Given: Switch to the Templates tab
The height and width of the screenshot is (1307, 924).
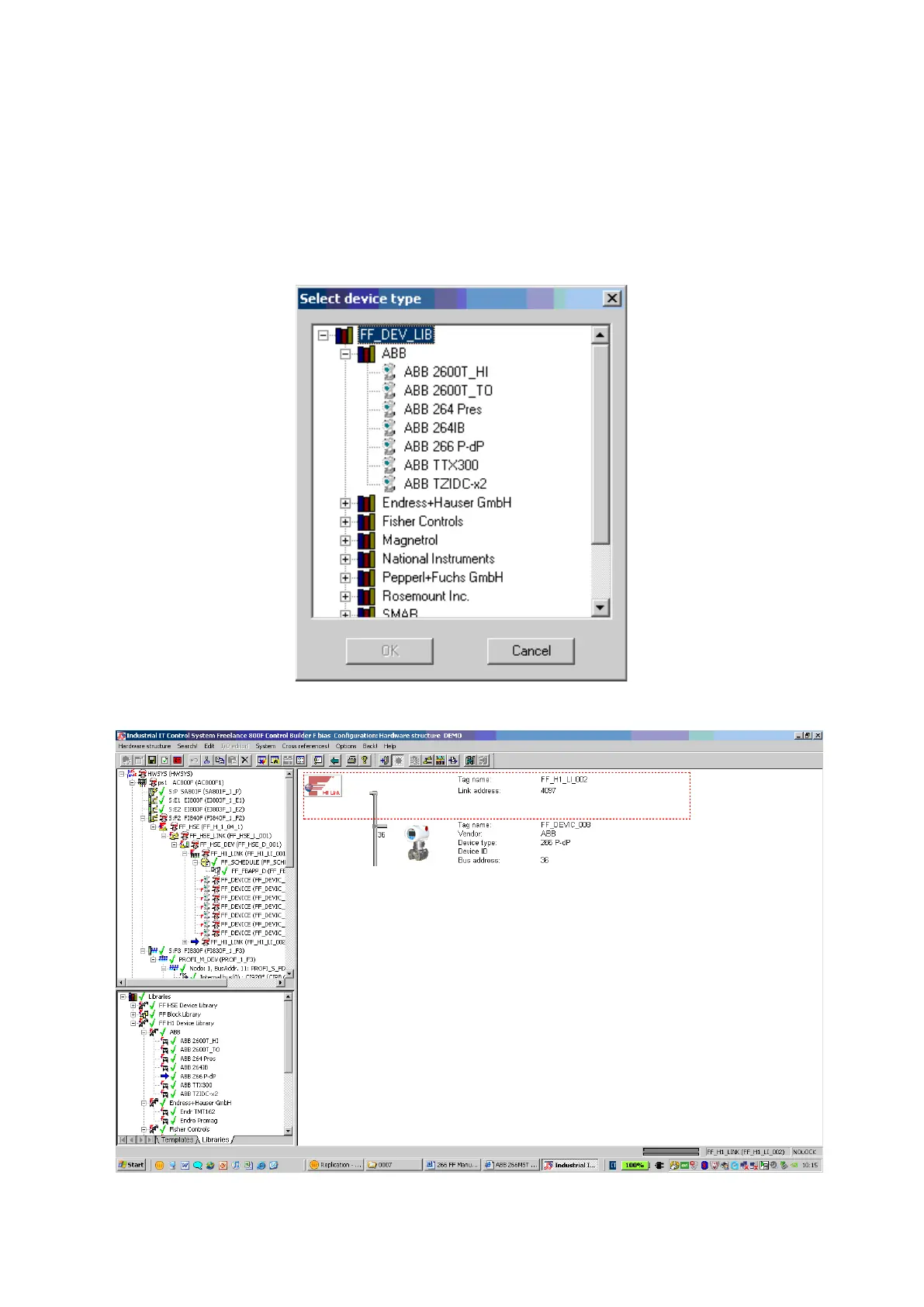Looking at the screenshot, I should (x=177, y=1139).
